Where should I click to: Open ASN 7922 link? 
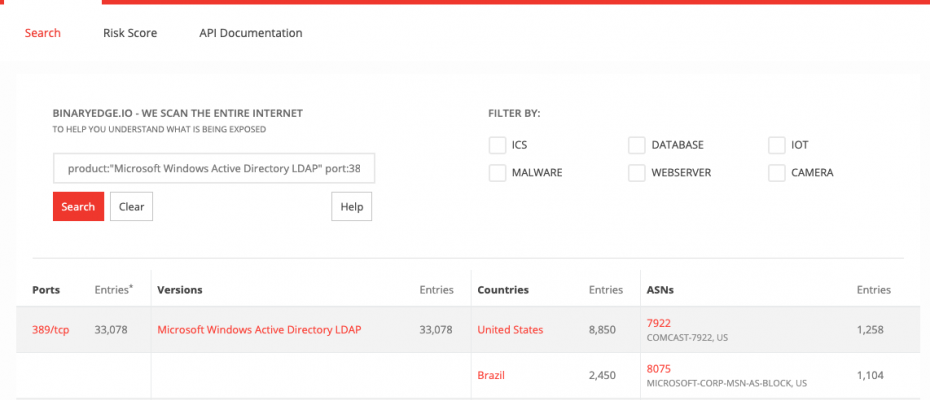point(658,323)
